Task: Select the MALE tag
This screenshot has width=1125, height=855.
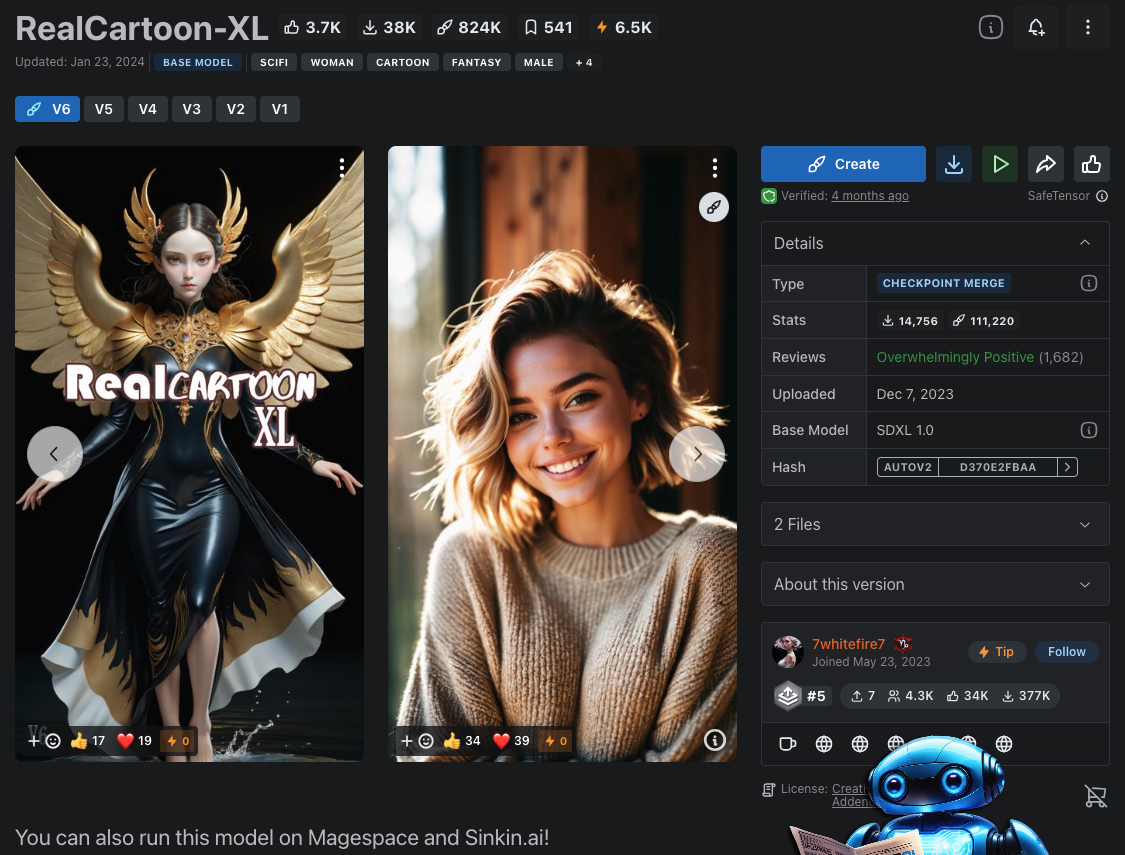Action: [x=539, y=62]
